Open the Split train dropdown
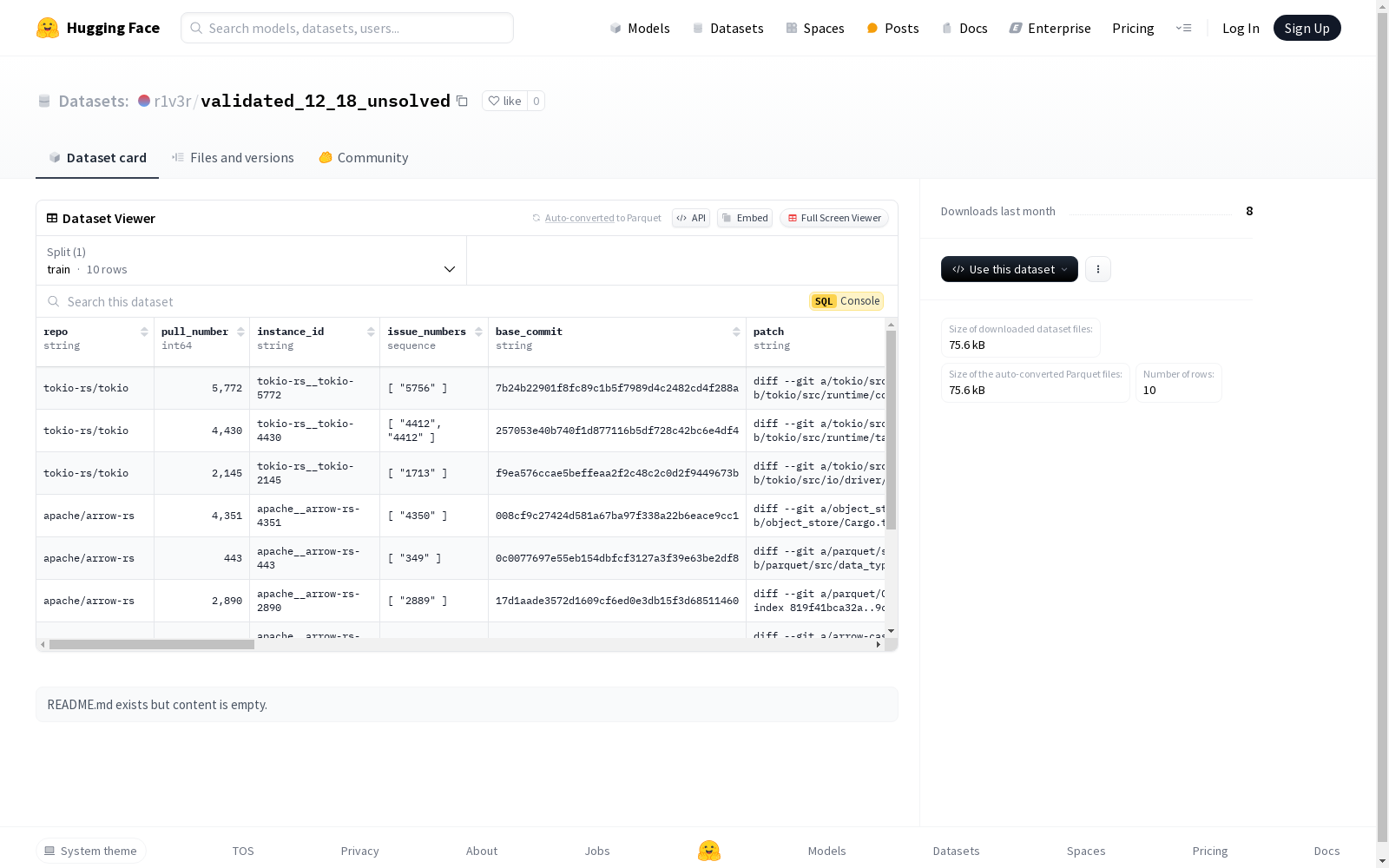The width and height of the screenshot is (1389, 868). point(251,260)
